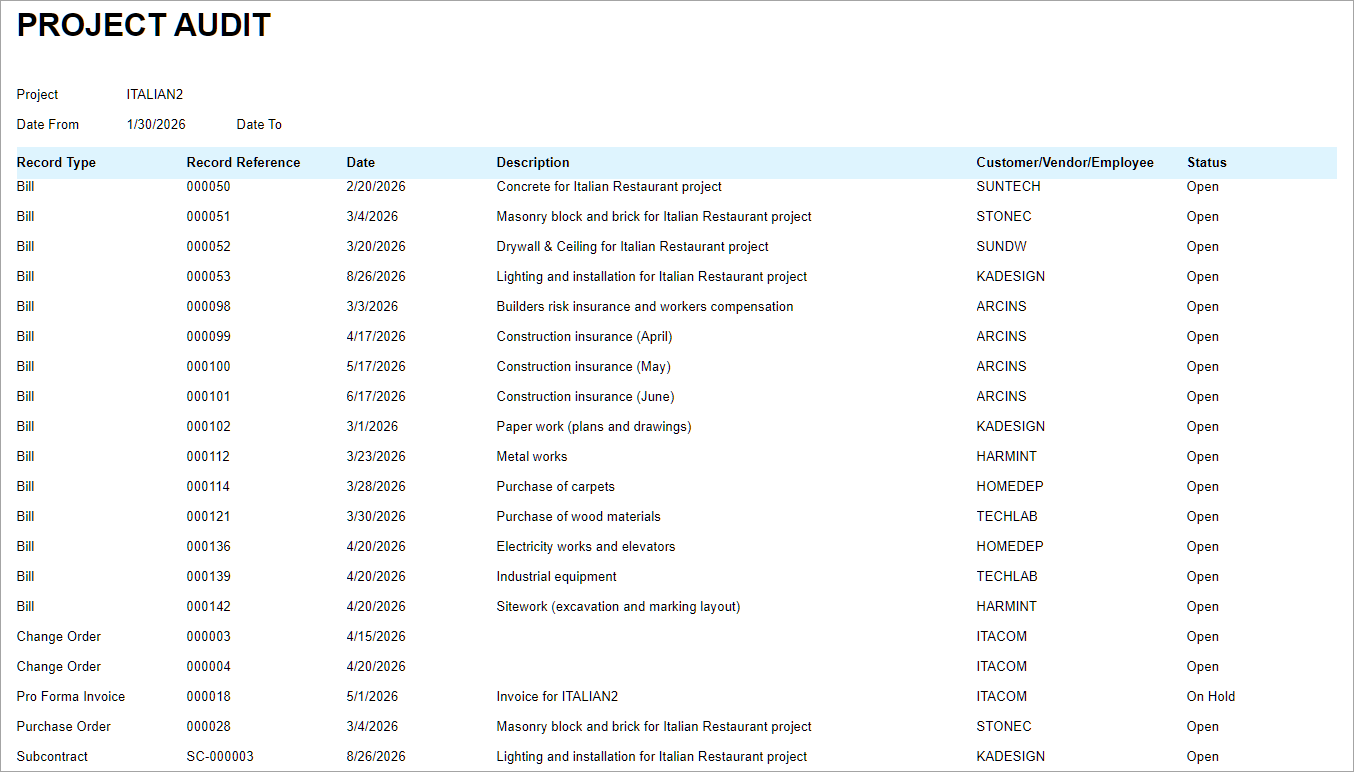Click record reference 000102
The height and width of the screenshot is (772, 1354).
(x=208, y=426)
